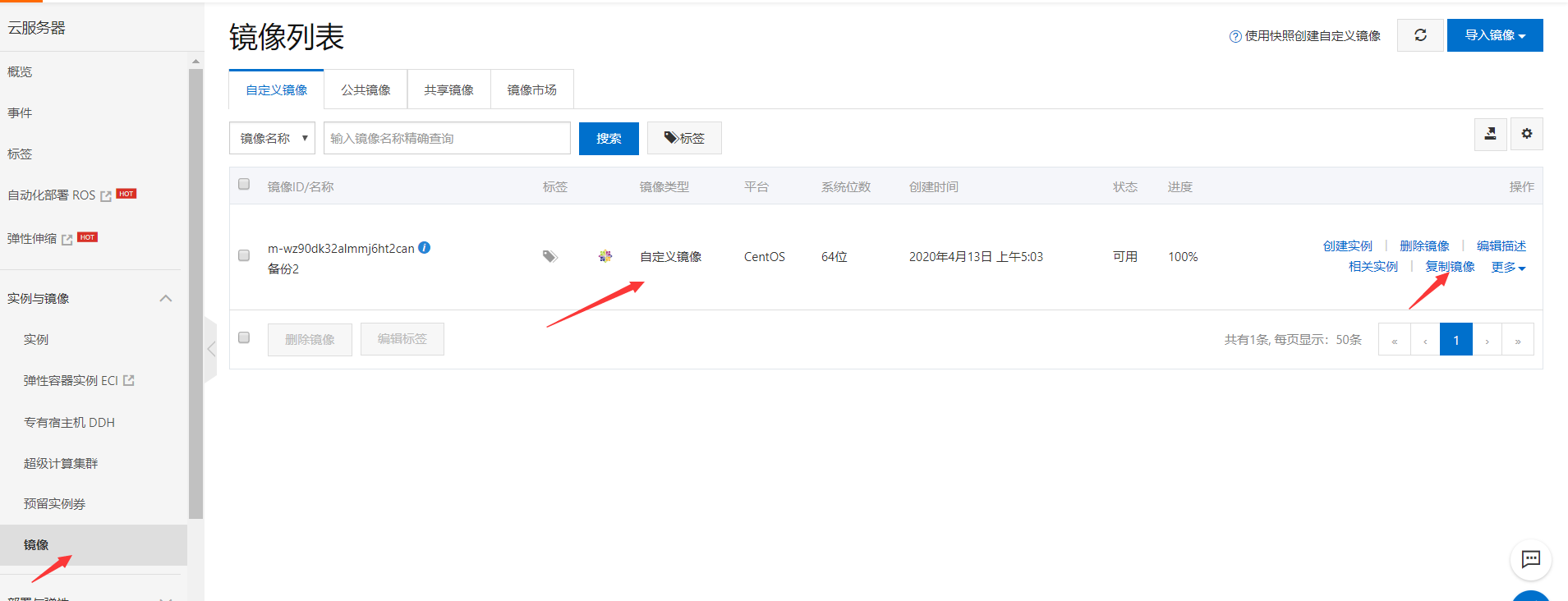Switch to 公共镜像 tab
The height and width of the screenshot is (601, 1568).
[366, 89]
